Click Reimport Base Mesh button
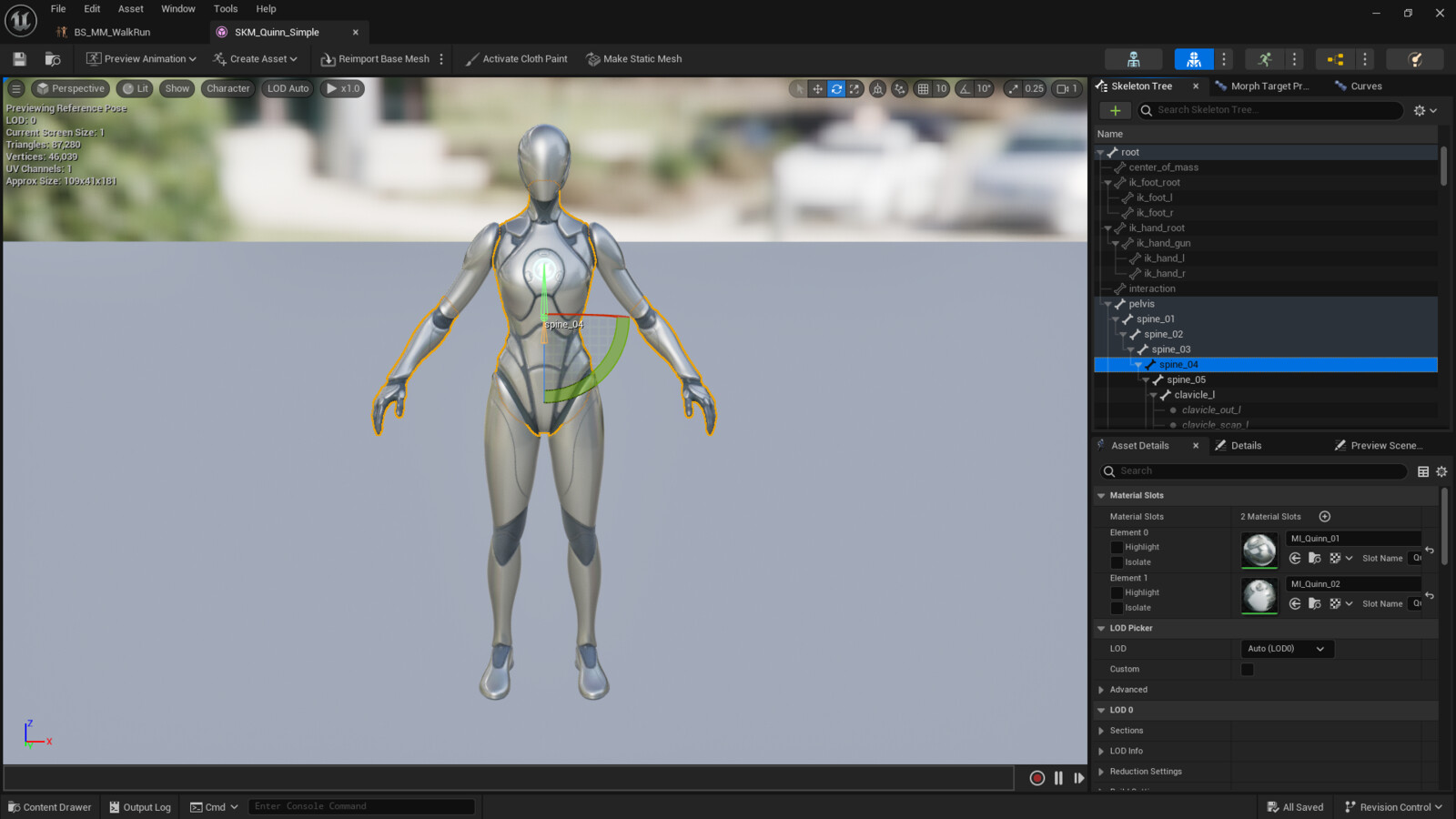The width and height of the screenshot is (1456, 819). [x=375, y=59]
